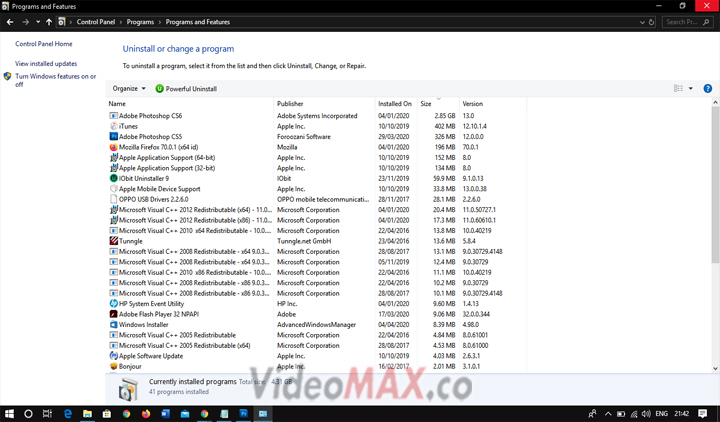Viewport: 720px width, 422px height.
Task: Open Microsoft Store from the taskbar
Action: (x=107, y=414)
